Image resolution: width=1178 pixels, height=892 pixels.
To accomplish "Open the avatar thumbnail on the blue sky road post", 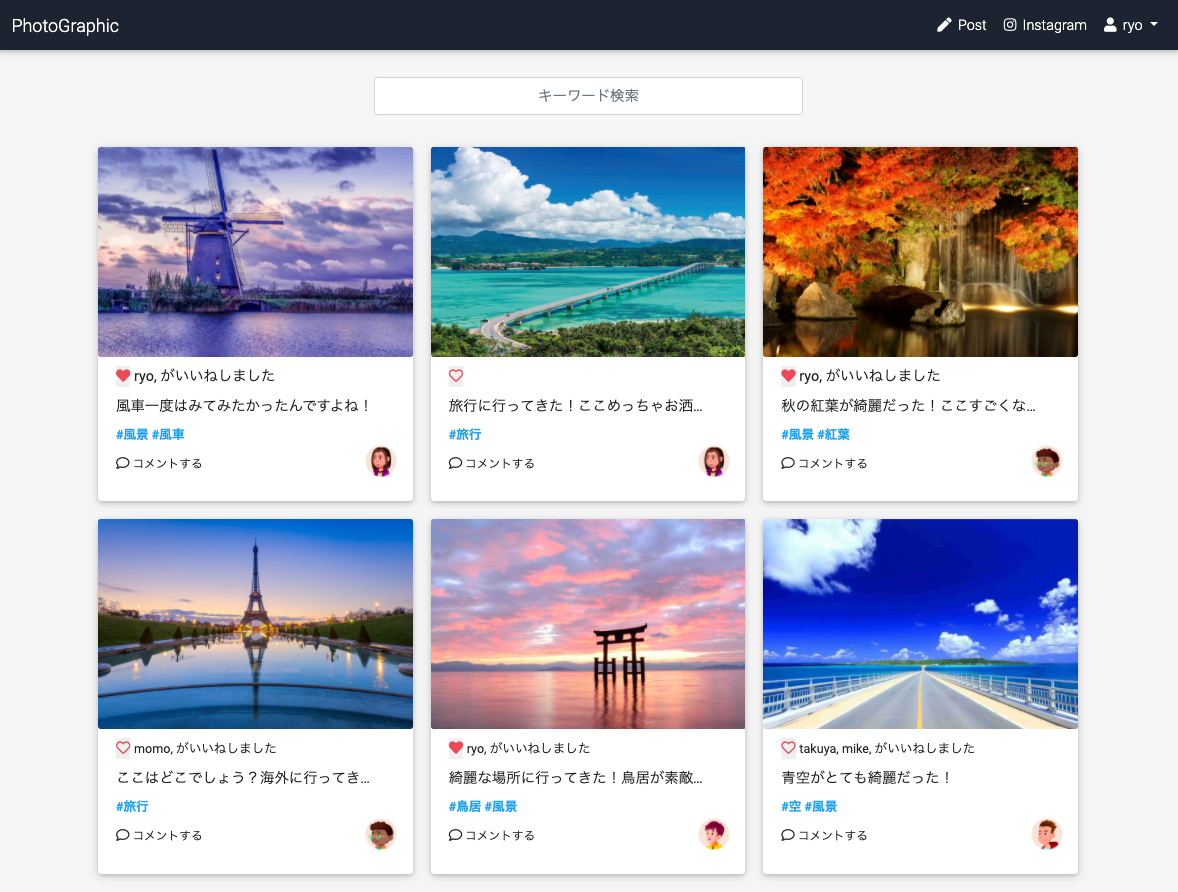I will coord(1046,833).
